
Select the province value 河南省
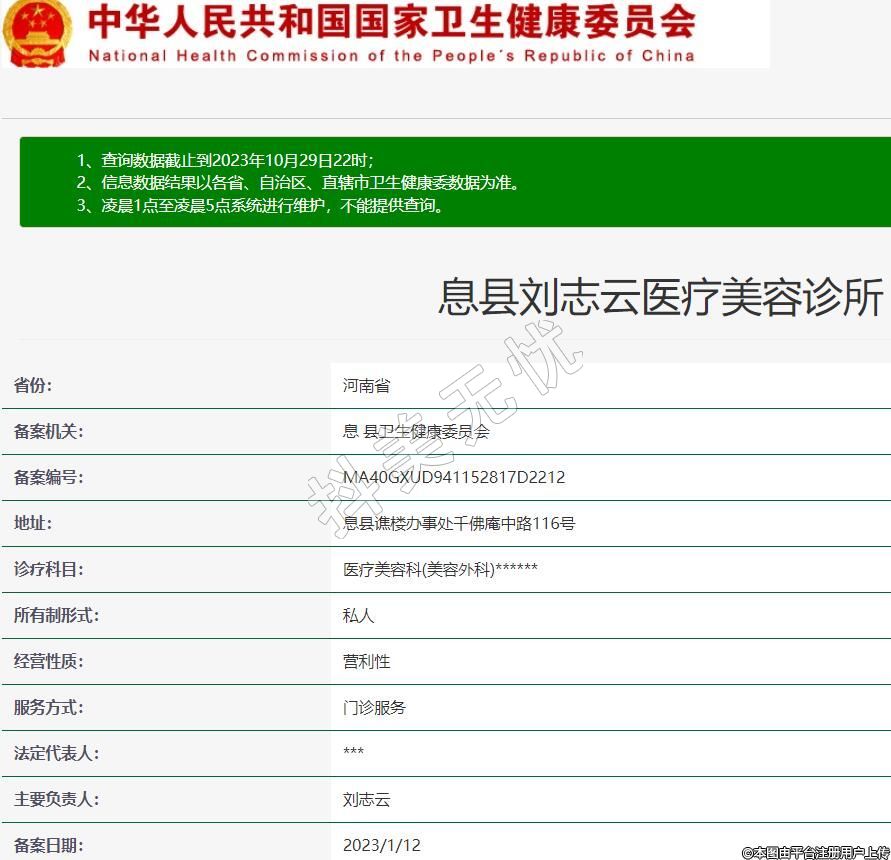366,385
